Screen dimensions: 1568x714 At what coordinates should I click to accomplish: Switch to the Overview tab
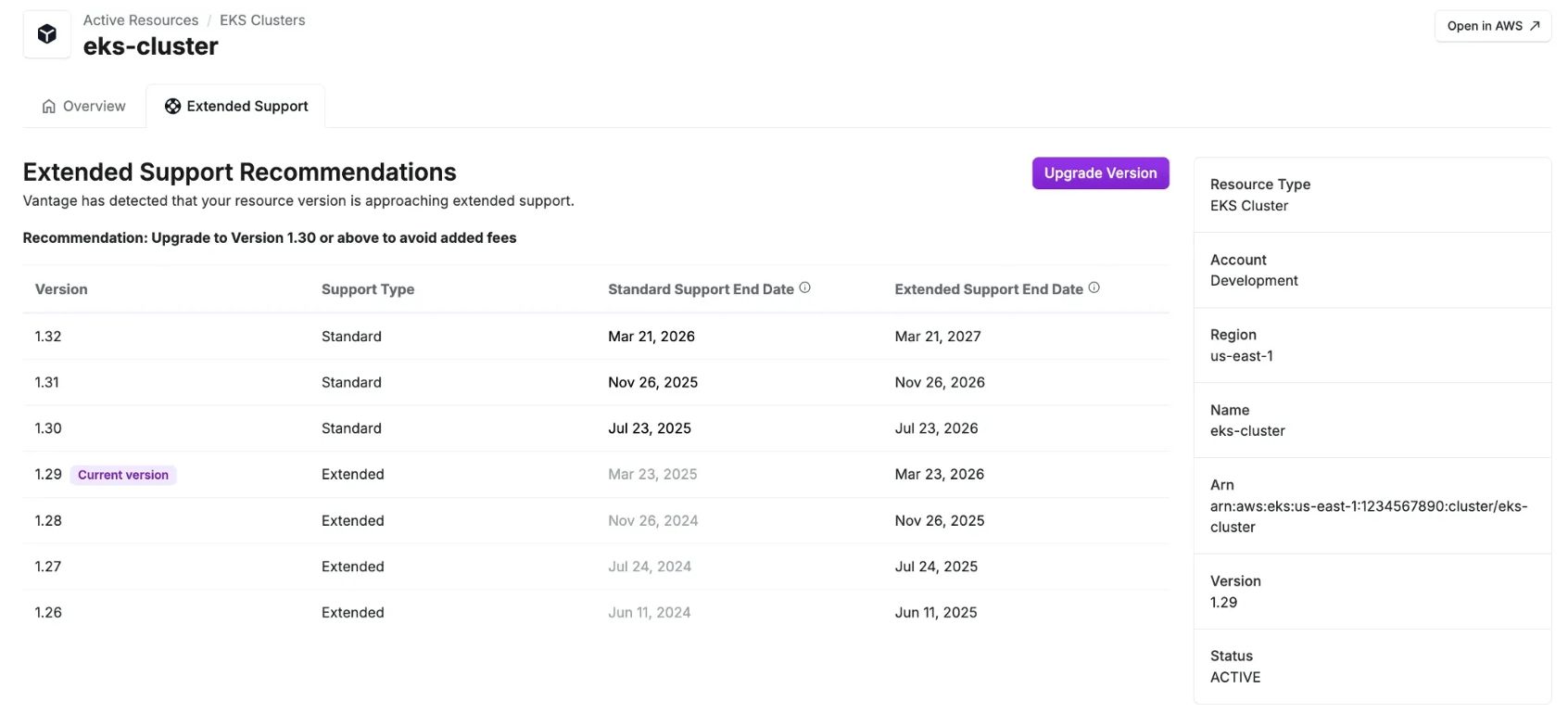[x=84, y=107]
